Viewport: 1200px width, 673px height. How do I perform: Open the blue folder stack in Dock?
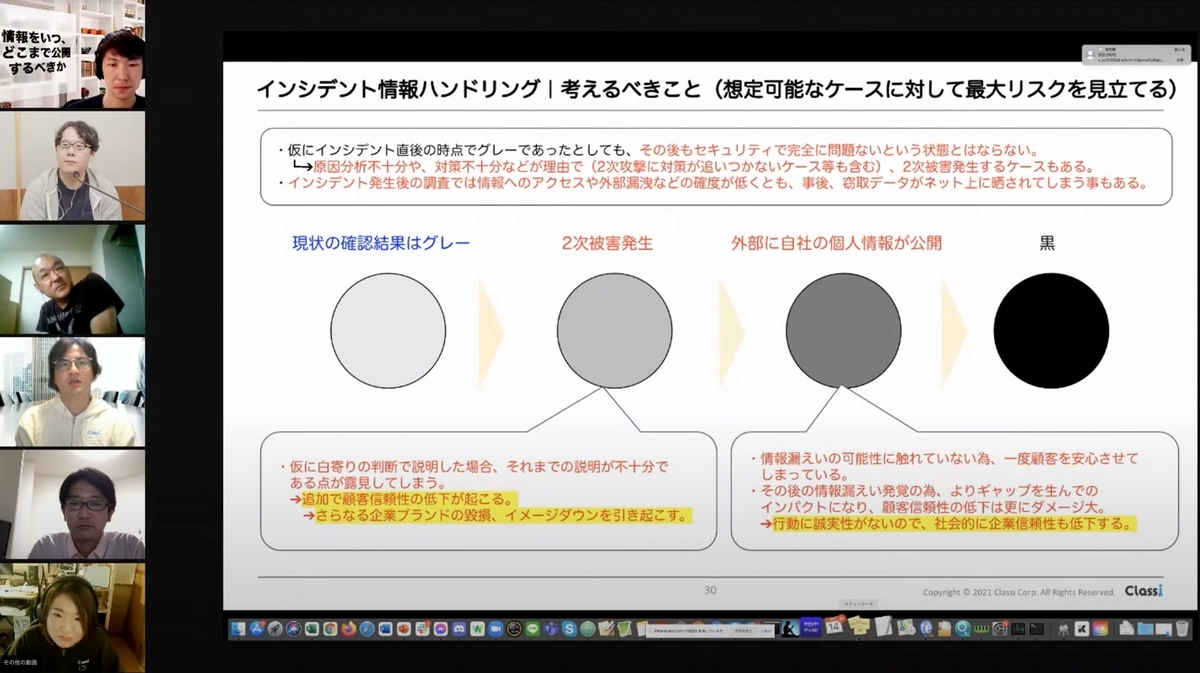tap(1145, 629)
